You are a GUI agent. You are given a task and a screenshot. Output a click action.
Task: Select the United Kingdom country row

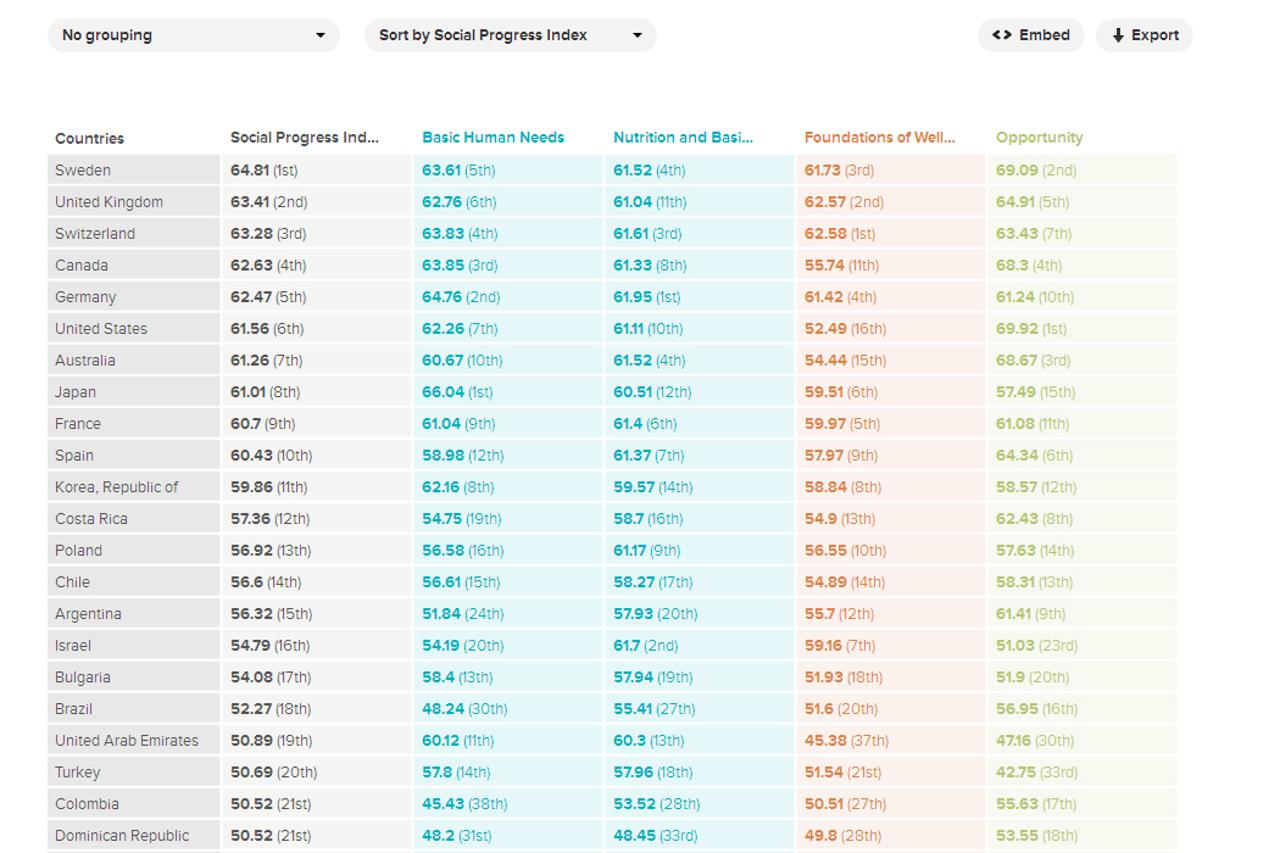coord(109,202)
